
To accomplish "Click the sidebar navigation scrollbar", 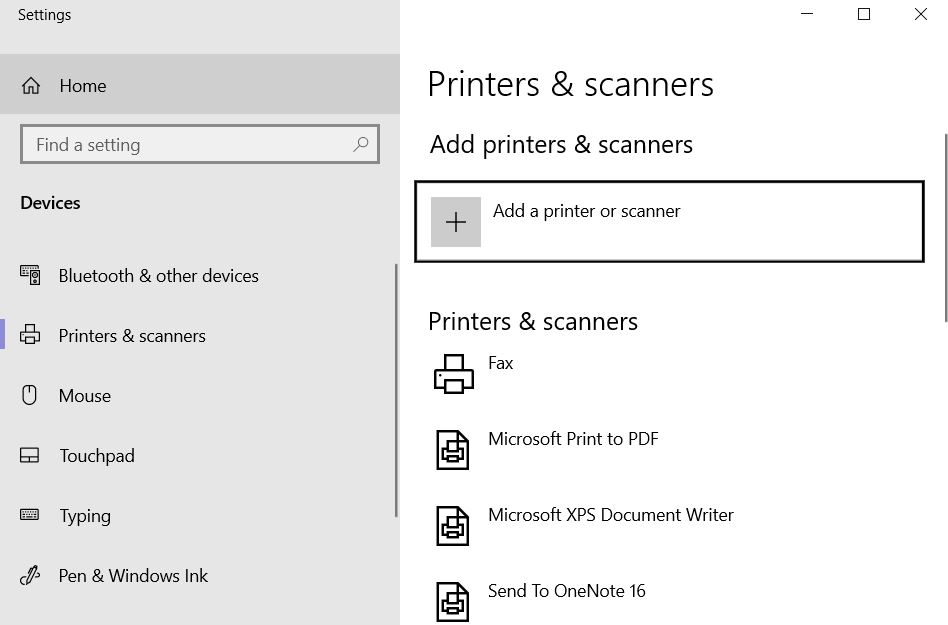I will pos(397,390).
